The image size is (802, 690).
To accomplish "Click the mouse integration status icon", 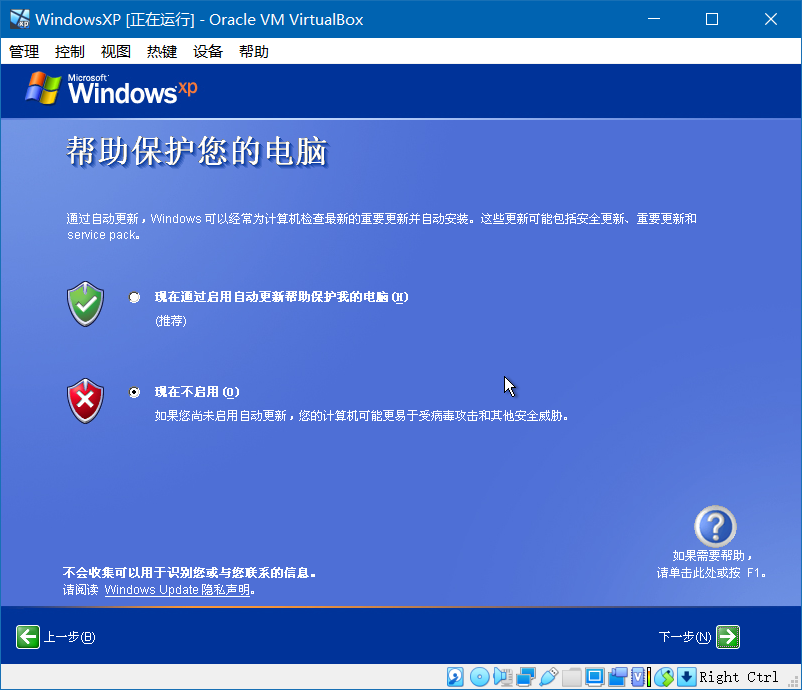I will [x=664, y=677].
